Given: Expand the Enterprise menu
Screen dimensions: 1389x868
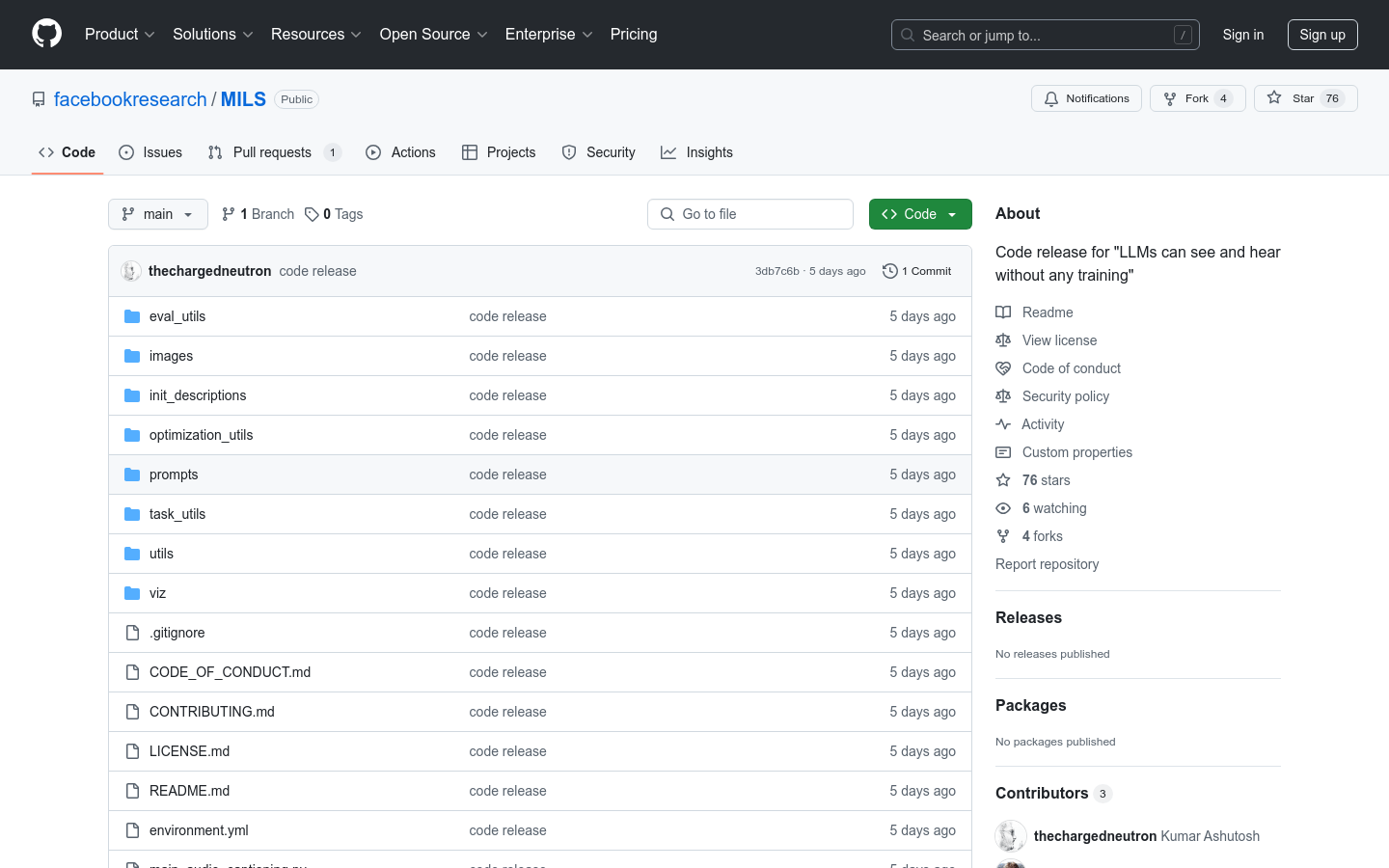Looking at the screenshot, I should (x=549, y=35).
